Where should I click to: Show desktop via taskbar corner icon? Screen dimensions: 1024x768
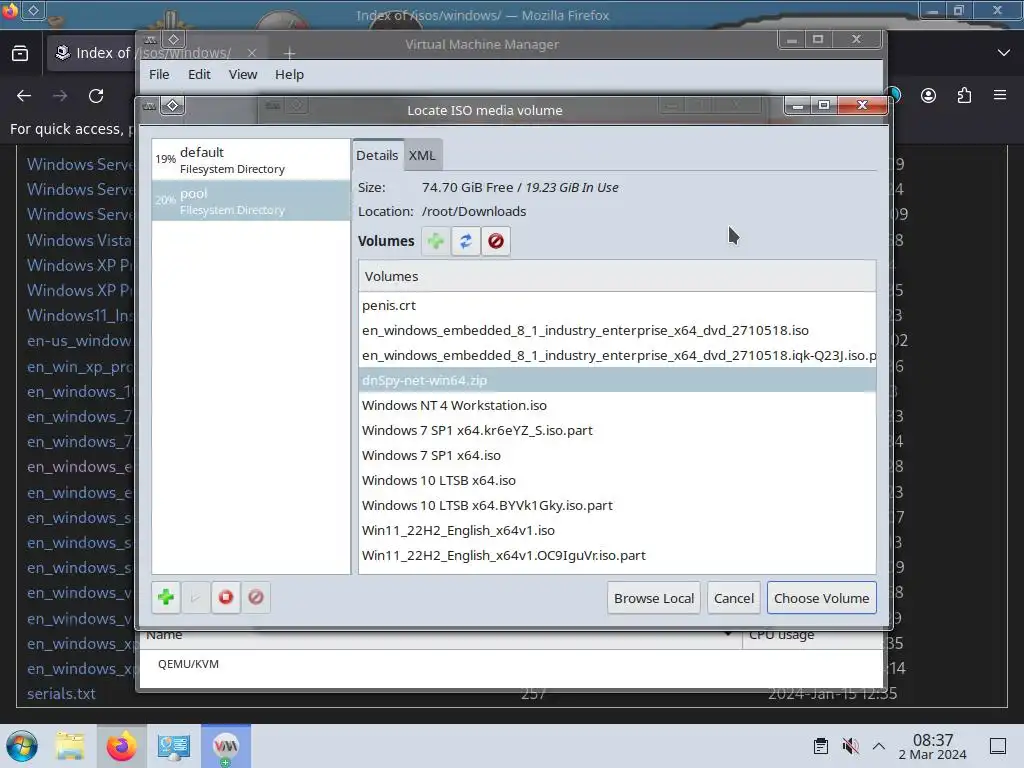998,746
